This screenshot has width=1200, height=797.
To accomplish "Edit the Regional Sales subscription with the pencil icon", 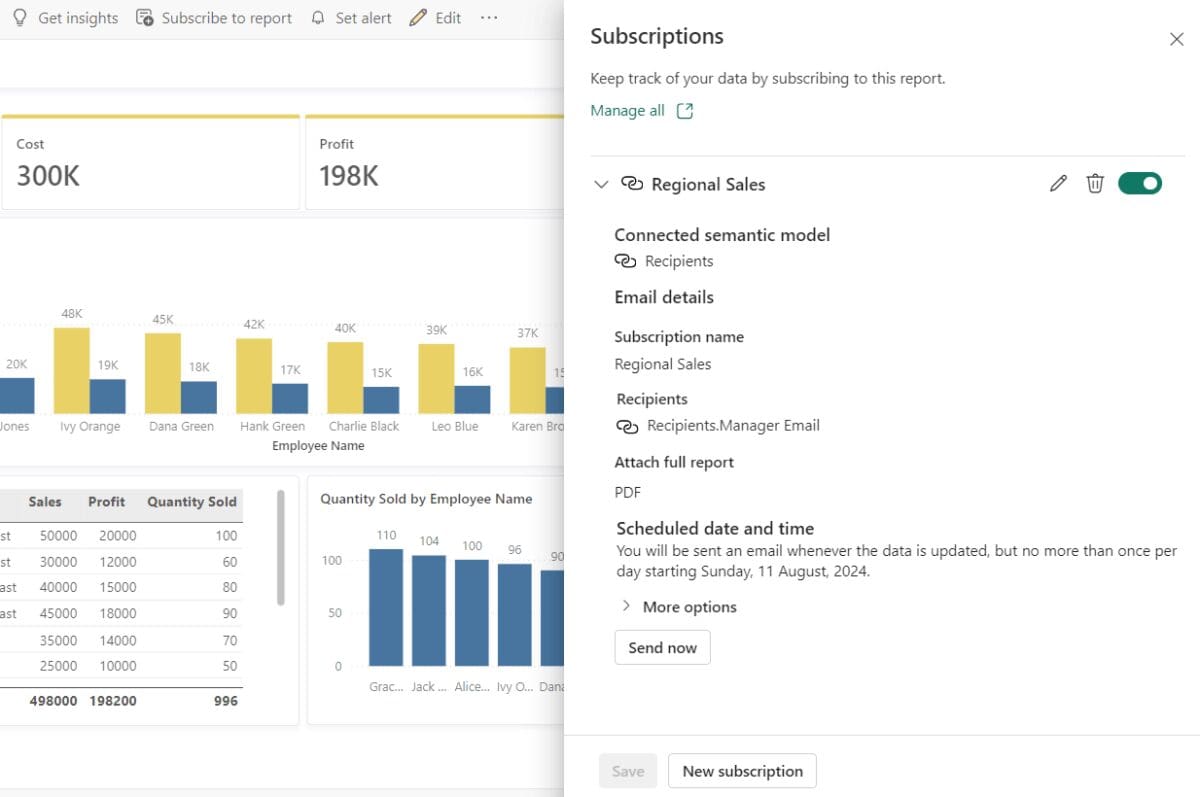I will point(1058,183).
